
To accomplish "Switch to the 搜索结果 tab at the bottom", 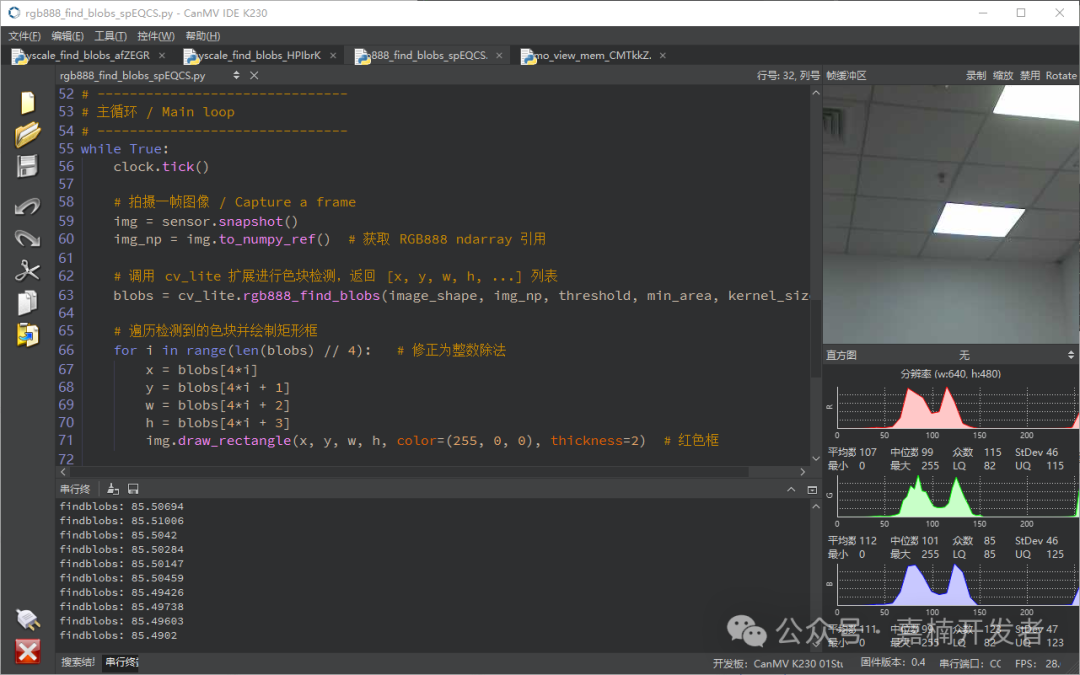I will pos(78,662).
